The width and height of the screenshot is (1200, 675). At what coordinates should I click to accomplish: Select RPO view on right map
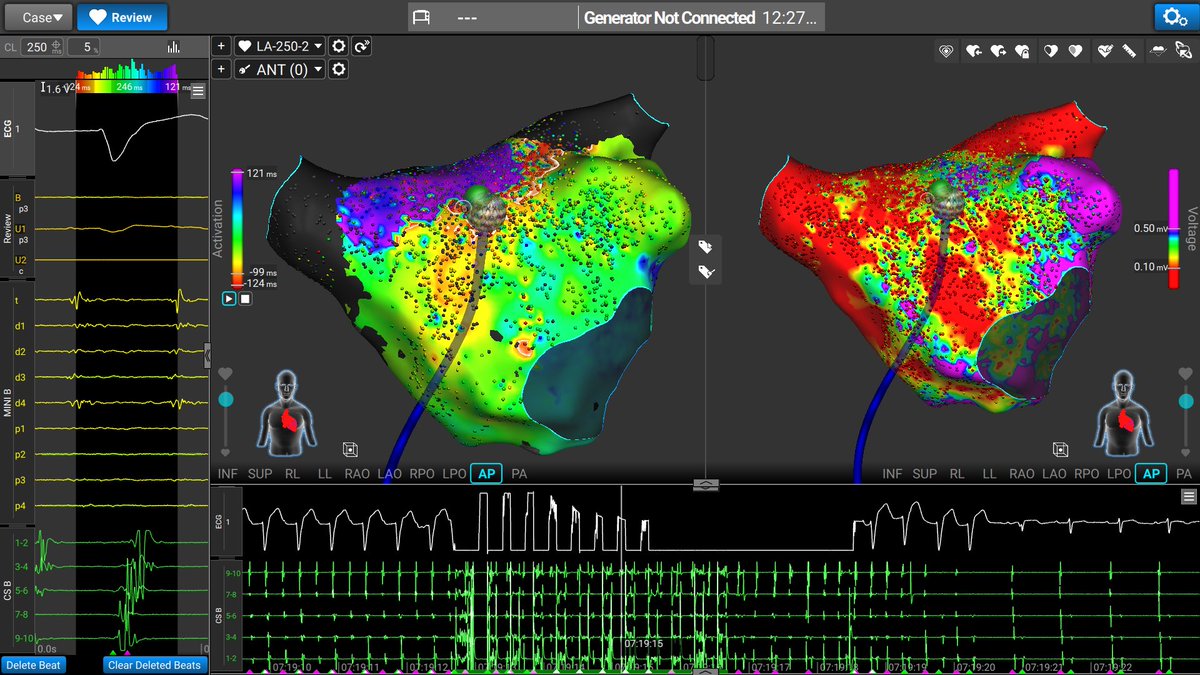pos(1087,473)
